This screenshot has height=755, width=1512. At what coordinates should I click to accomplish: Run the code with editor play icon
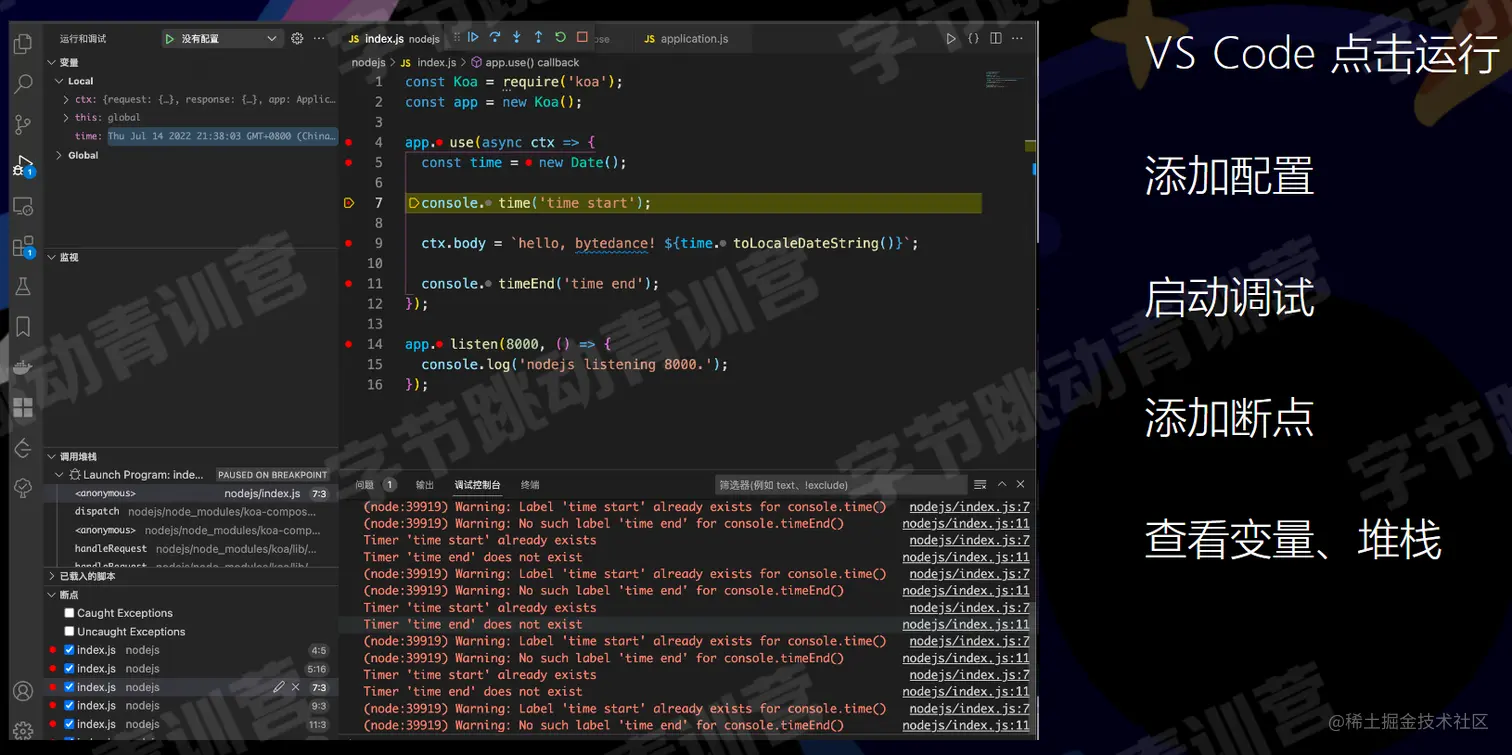point(951,39)
